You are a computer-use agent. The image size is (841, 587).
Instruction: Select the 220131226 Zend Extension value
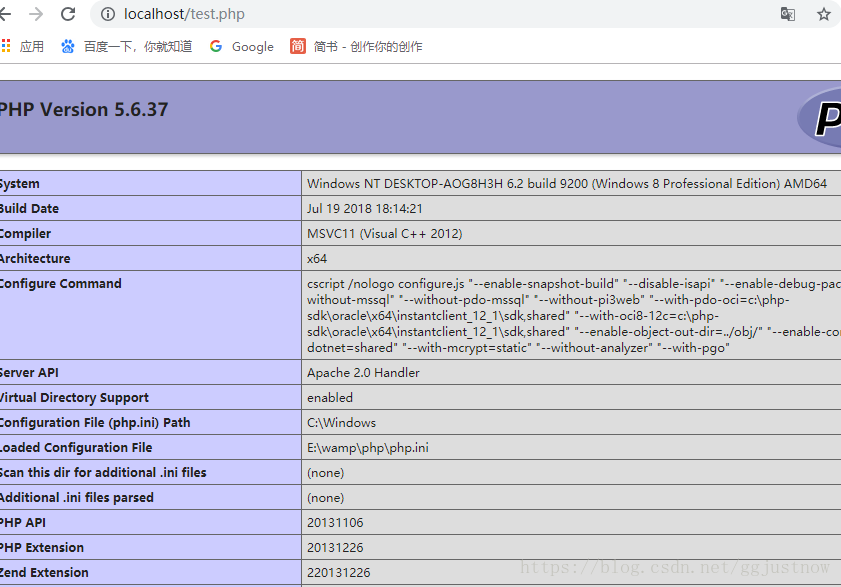coord(338,573)
